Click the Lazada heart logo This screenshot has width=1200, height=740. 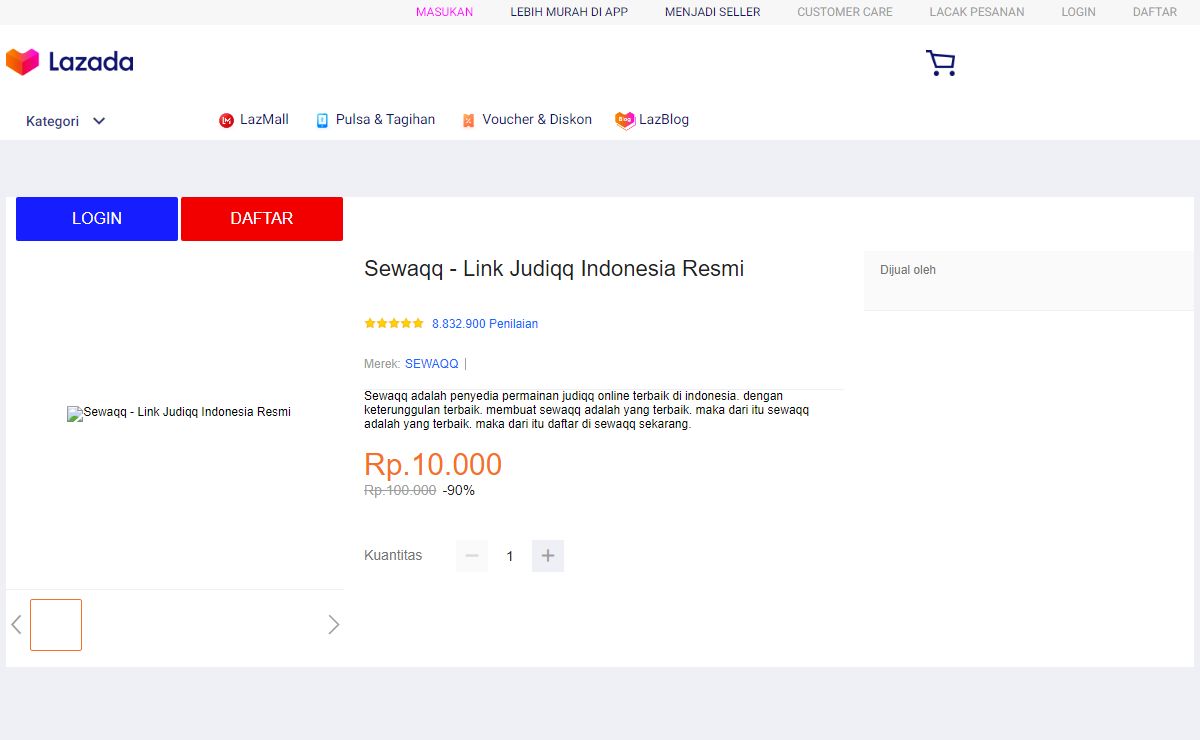point(22,62)
